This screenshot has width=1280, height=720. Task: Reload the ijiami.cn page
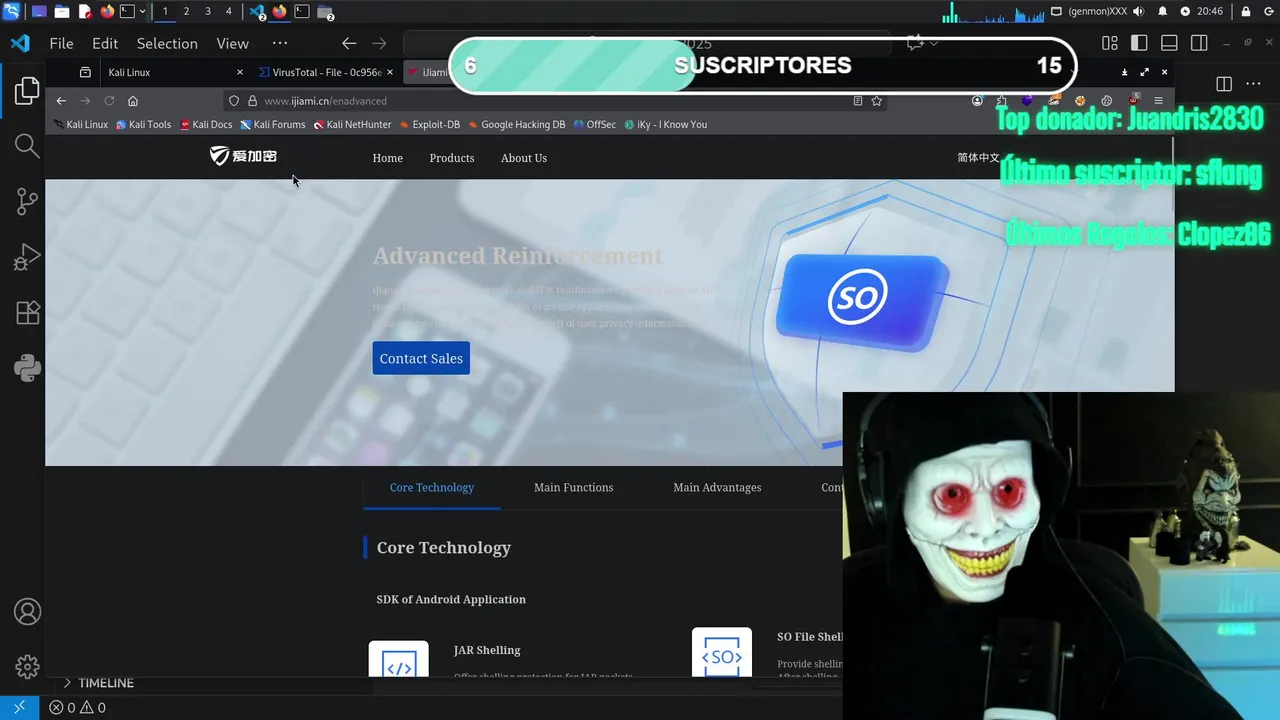click(109, 101)
